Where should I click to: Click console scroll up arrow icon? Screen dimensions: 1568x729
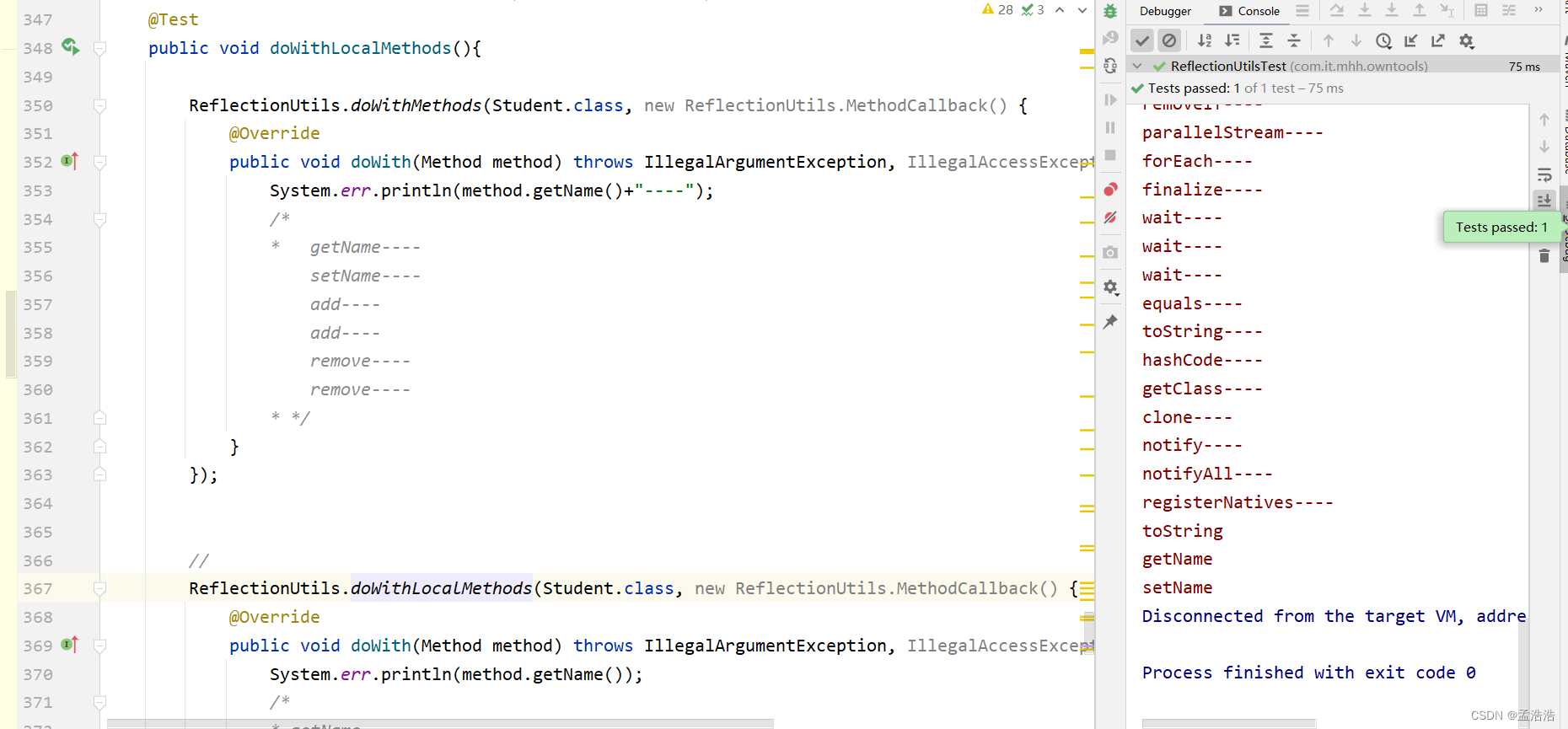(1544, 120)
